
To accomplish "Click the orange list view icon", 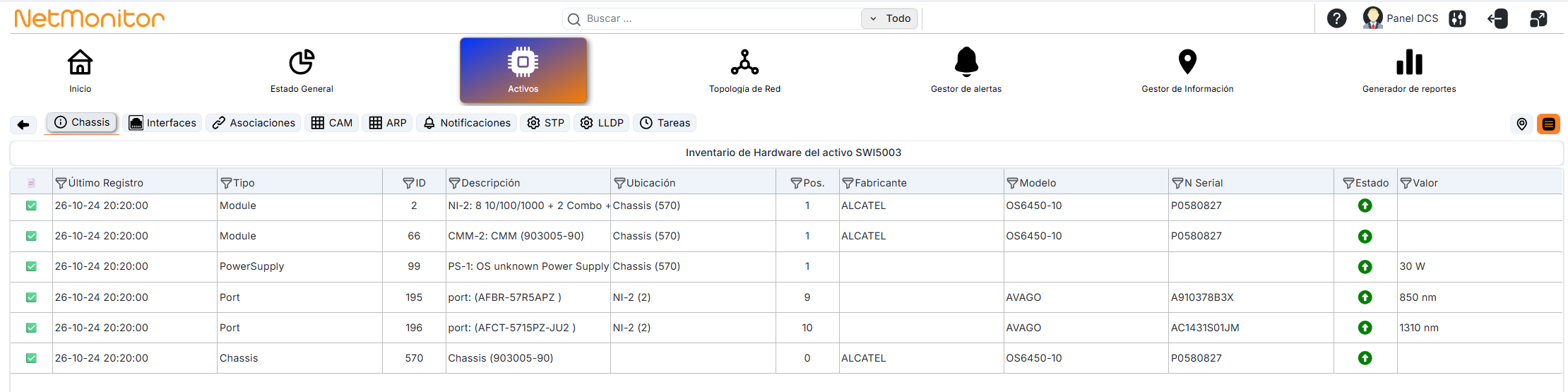I will 1548,124.
